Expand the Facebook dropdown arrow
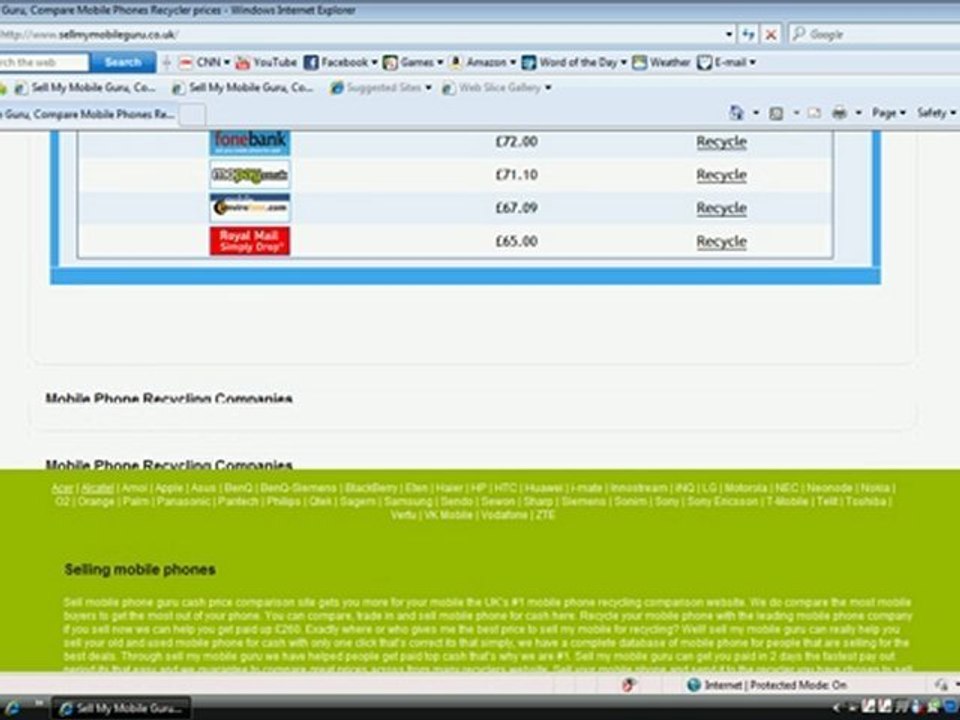This screenshot has height=720, width=960. 374,62
